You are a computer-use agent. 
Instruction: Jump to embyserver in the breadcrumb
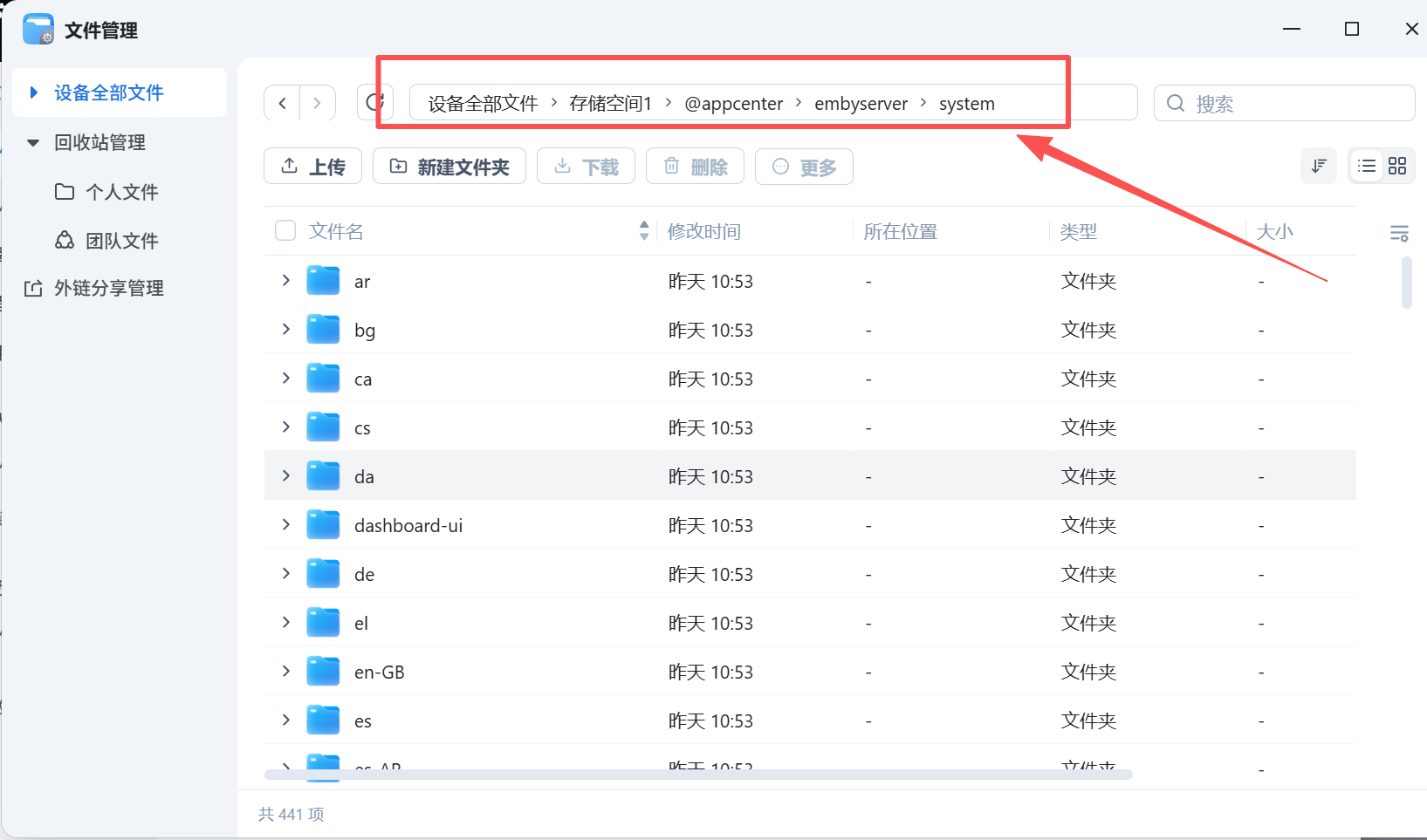point(861,104)
